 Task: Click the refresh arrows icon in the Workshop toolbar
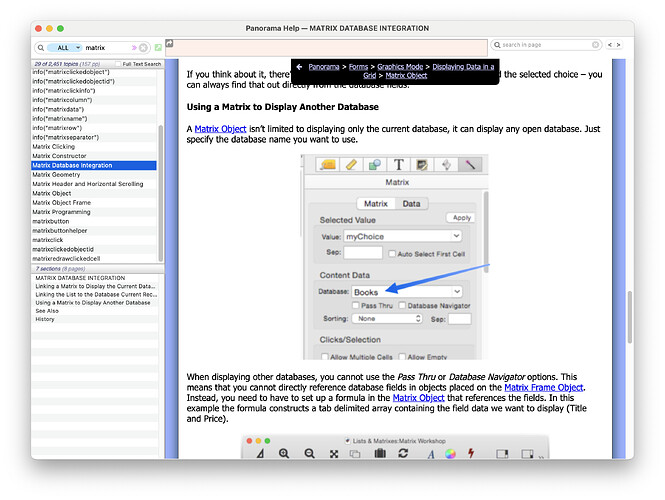402,454
